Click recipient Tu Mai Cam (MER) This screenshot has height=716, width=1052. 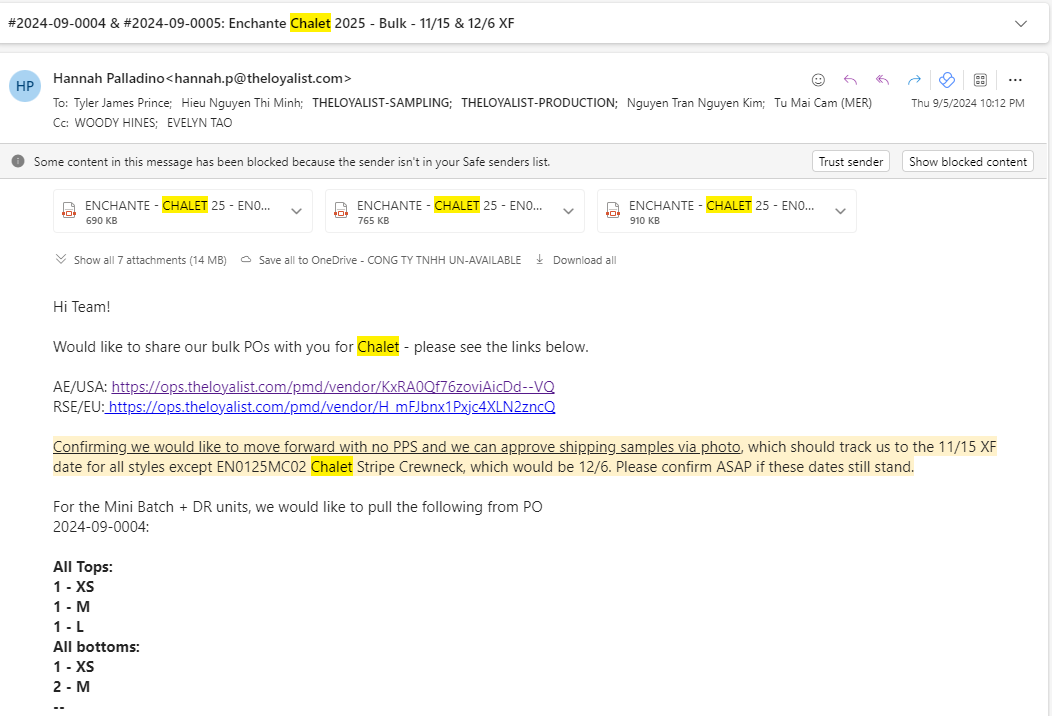823,103
